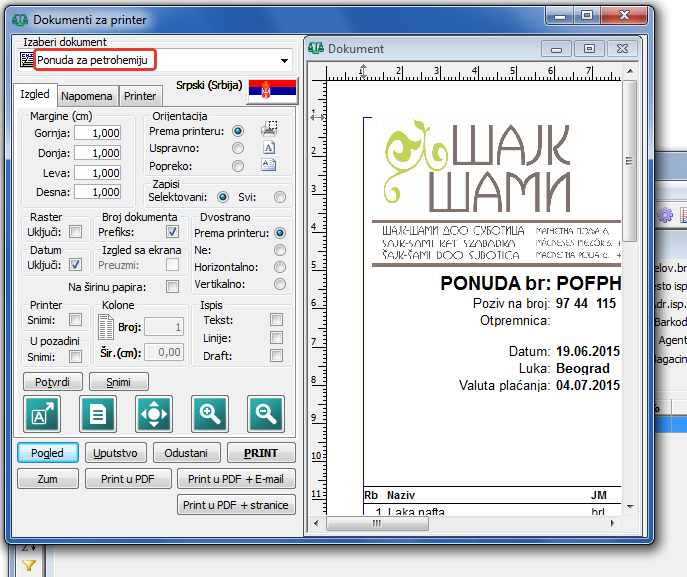Click the portrait page icon next to Uspravno
This screenshot has height=577, width=687.
click(268, 148)
